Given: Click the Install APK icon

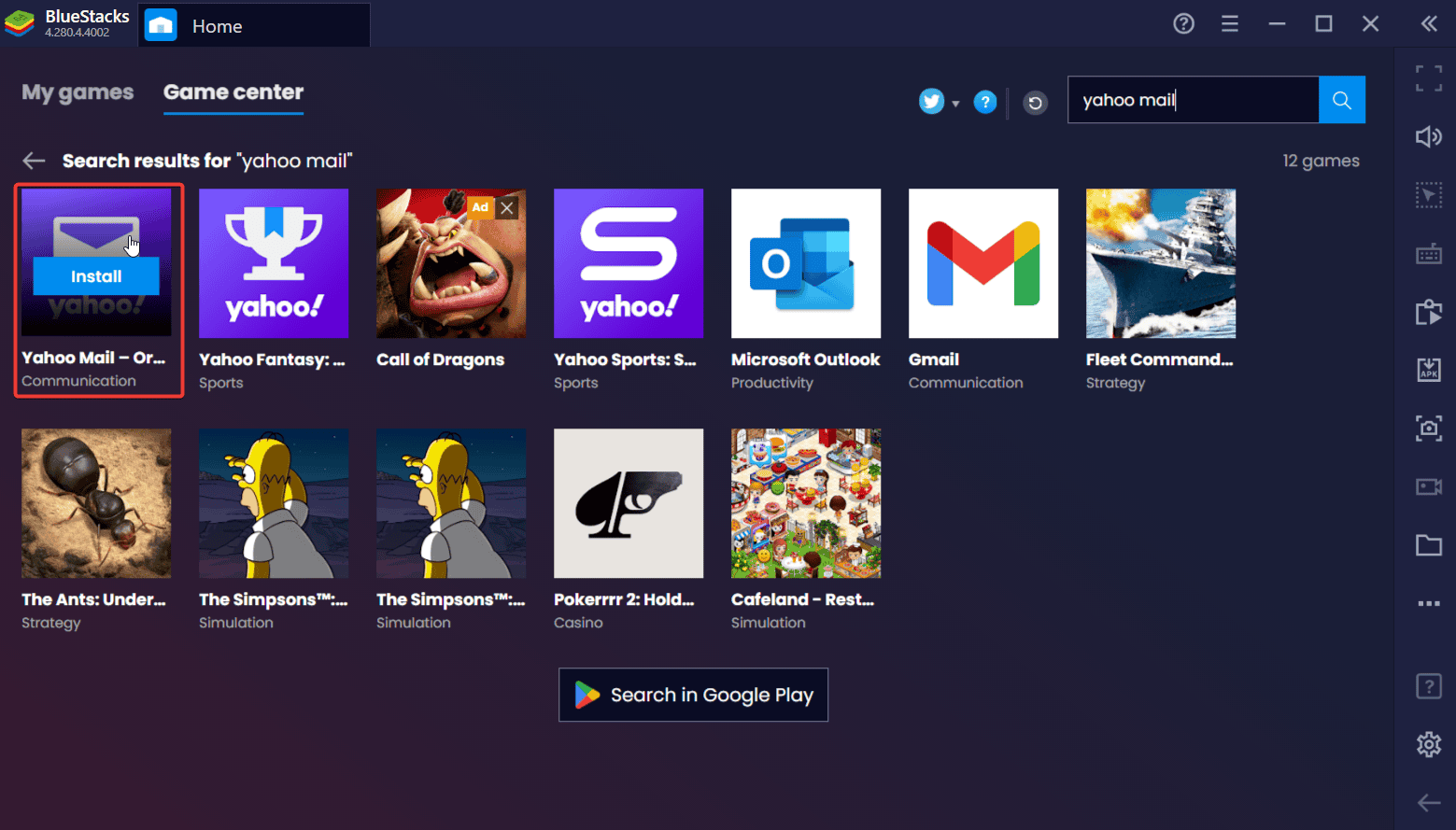Looking at the screenshot, I should 1429,370.
